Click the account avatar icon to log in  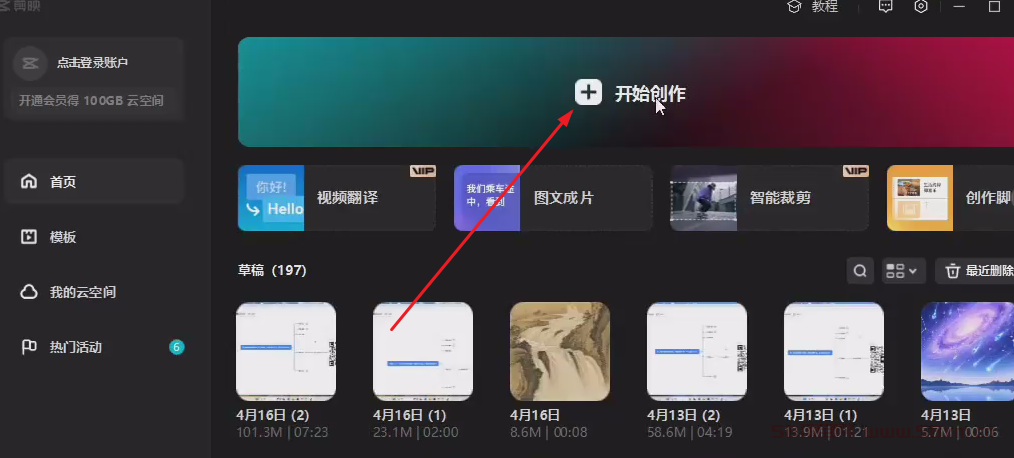tap(30, 62)
